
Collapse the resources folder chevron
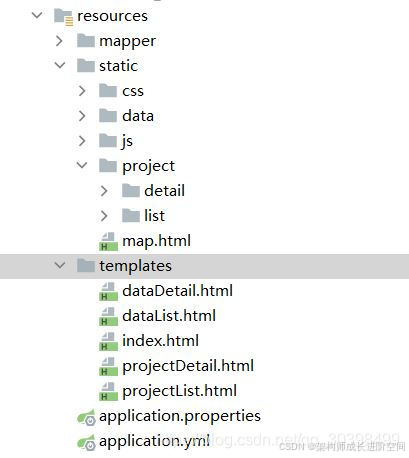tap(37, 15)
